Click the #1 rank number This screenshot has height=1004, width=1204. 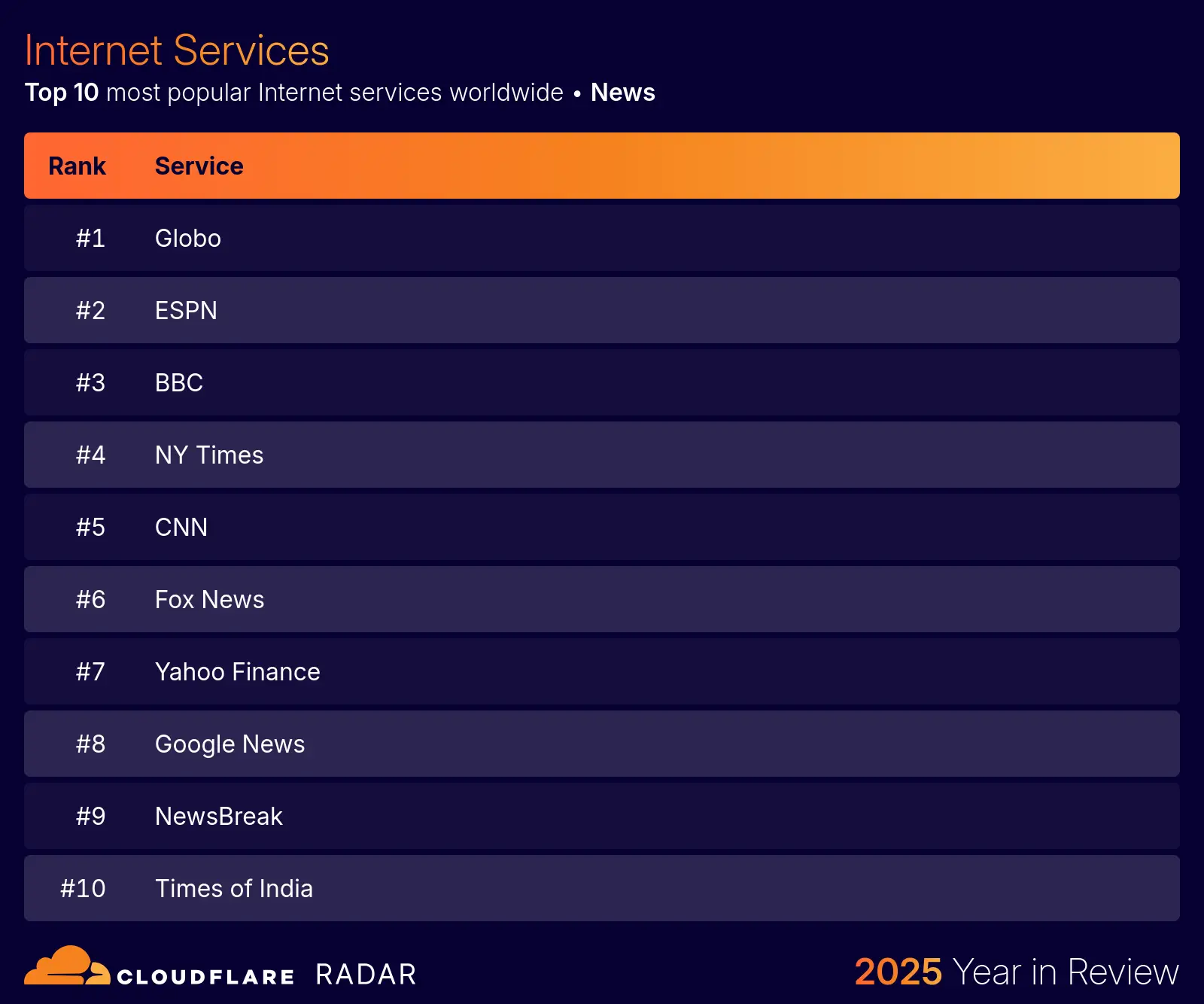coord(90,239)
